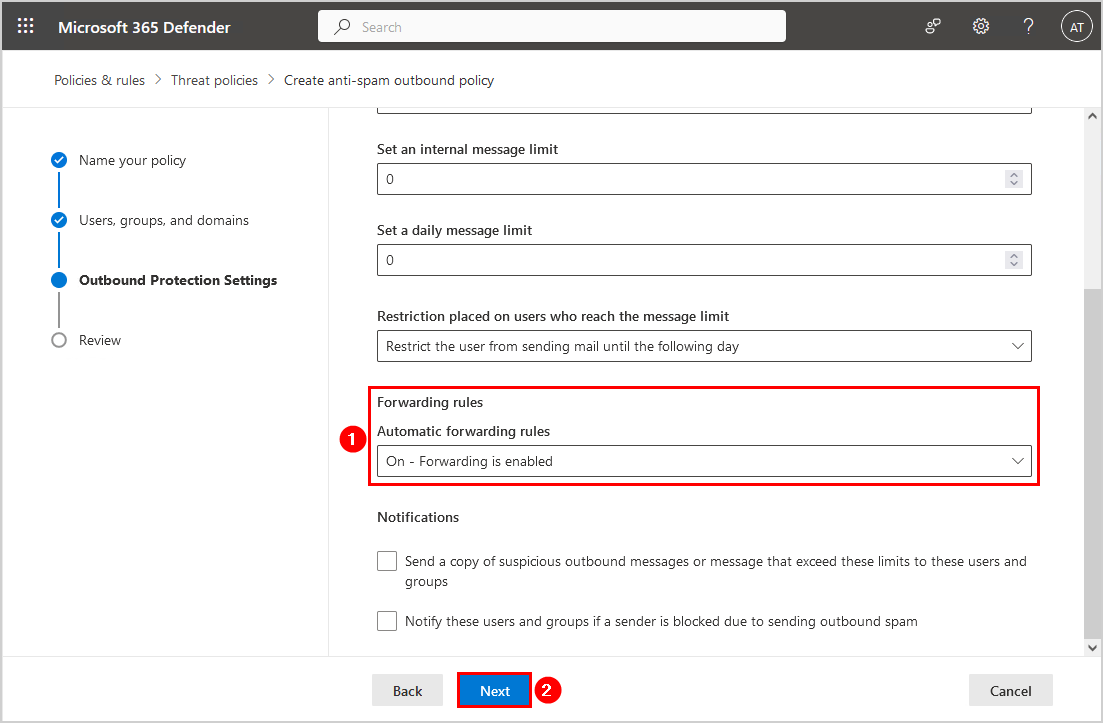The width and height of the screenshot is (1103, 723).
Task: Navigate to 'Threat policies' breadcrumb
Action: pyautogui.click(x=214, y=80)
